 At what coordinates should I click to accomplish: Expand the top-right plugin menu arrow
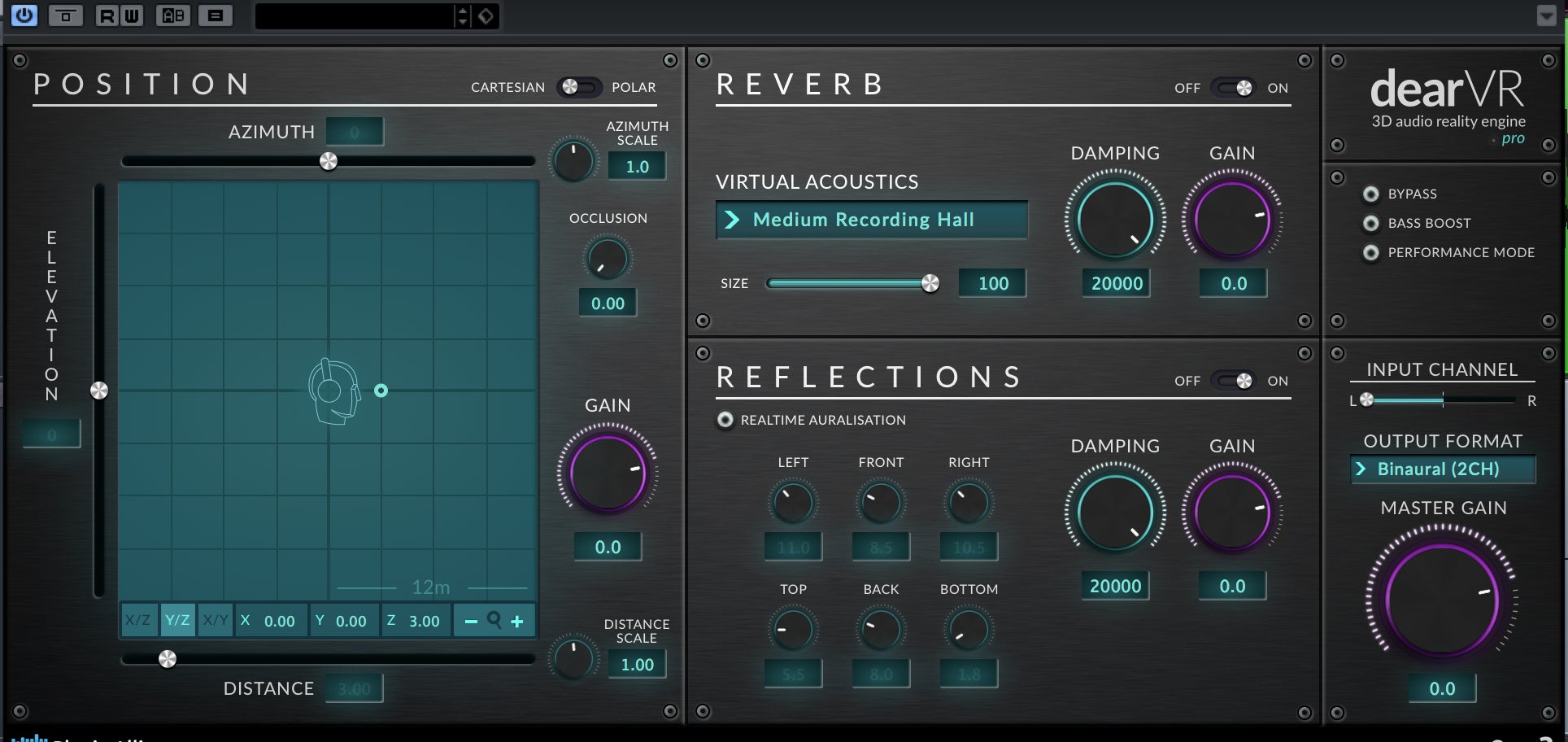[x=1546, y=16]
